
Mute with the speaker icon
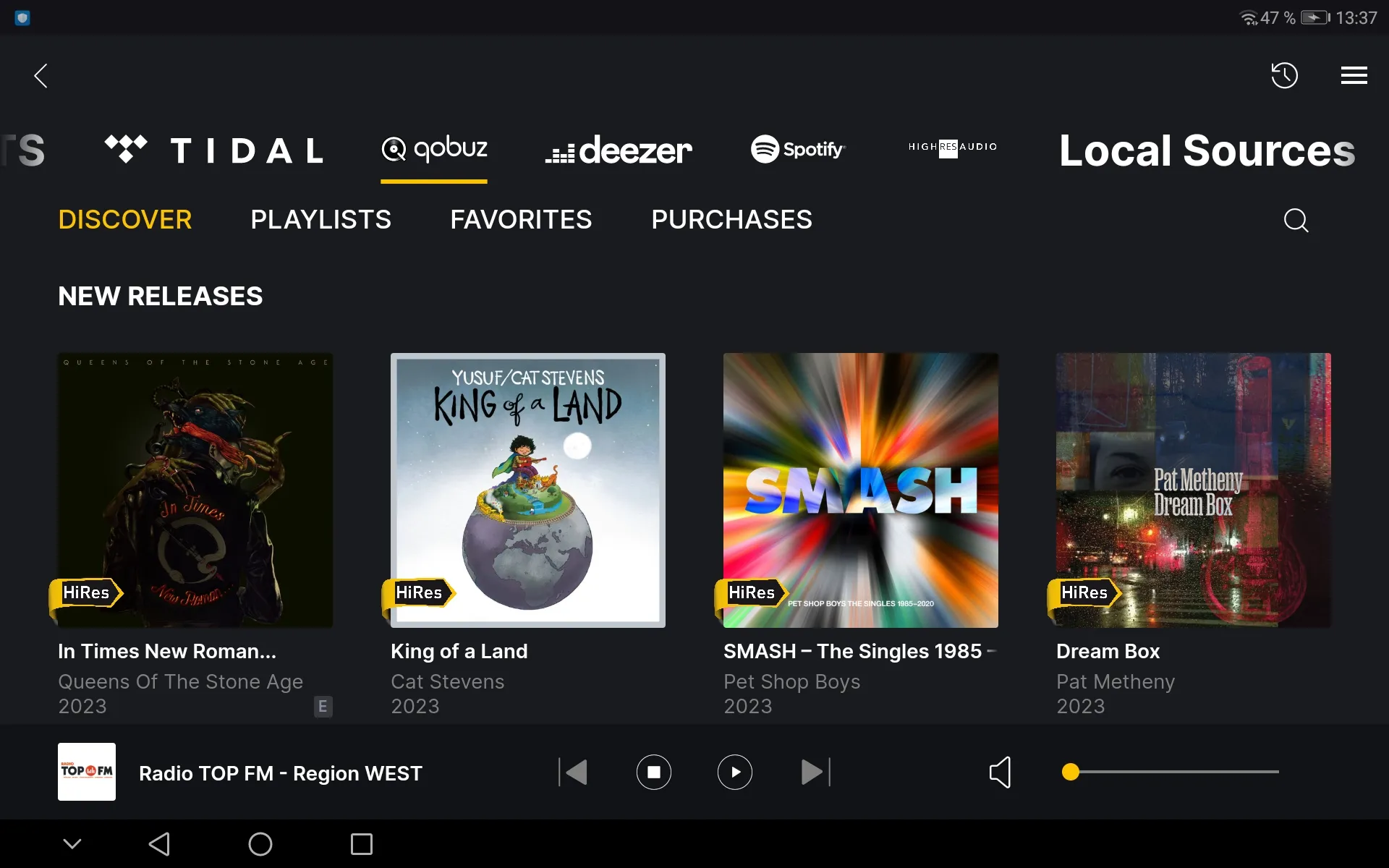(x=1000, y=772)
